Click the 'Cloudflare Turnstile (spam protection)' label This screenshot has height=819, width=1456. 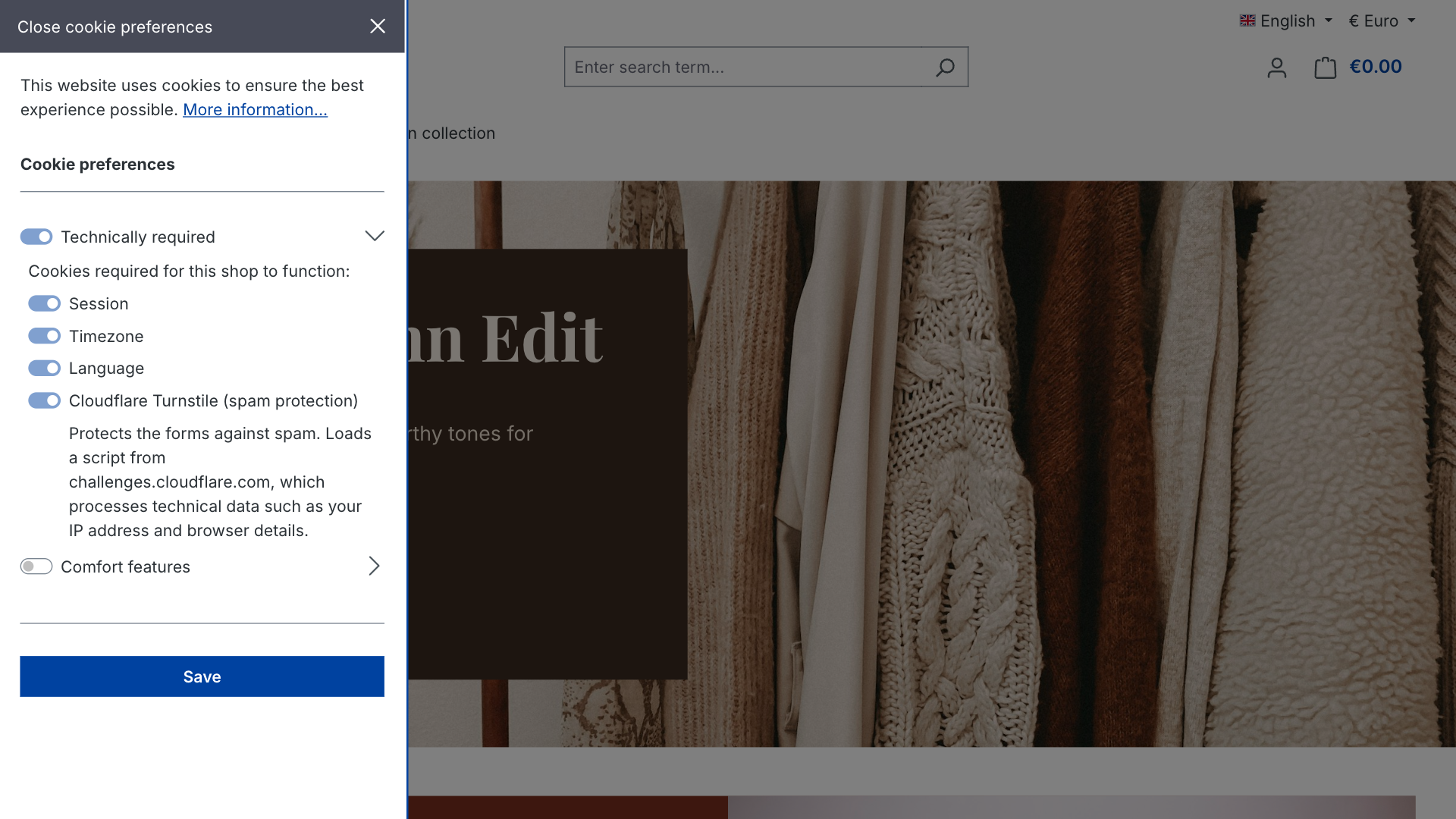213,401
